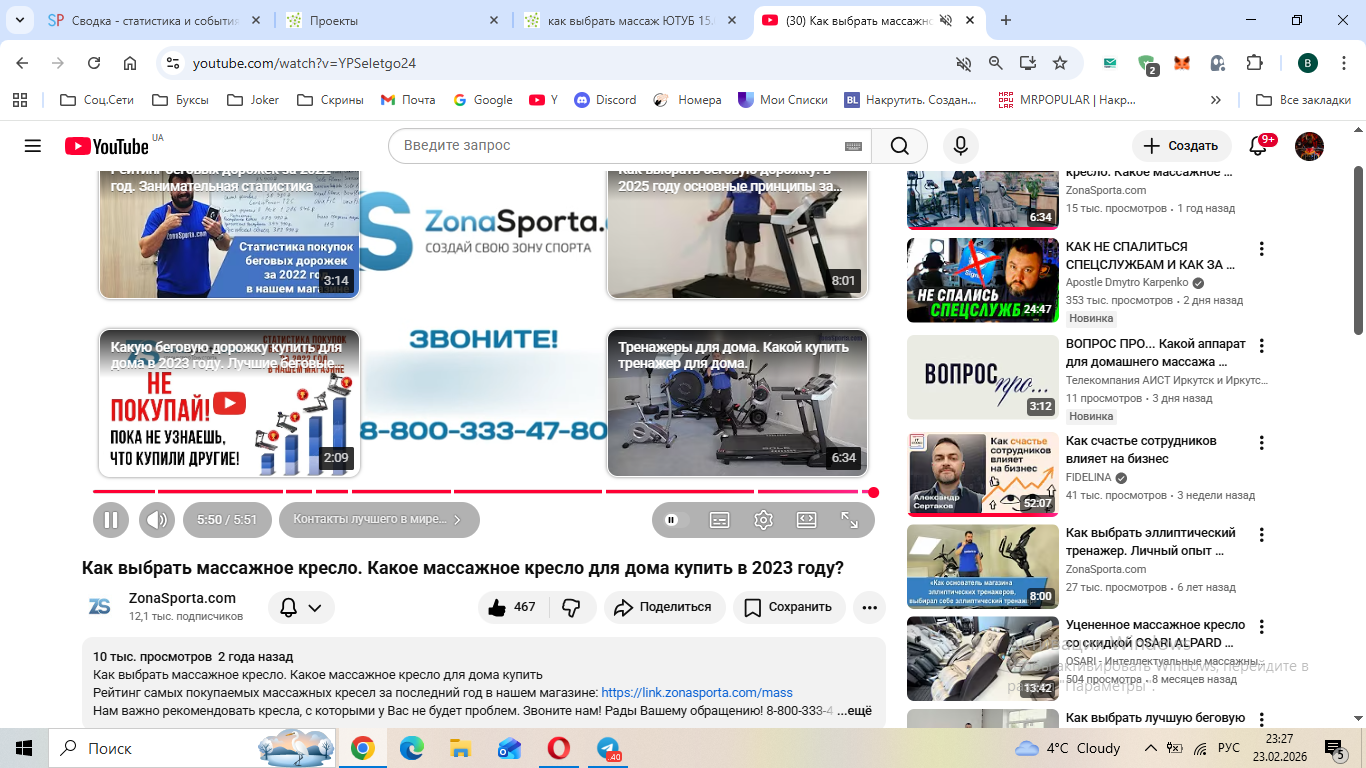Open Telegram from the Windows taskbar
Viewport: 1366px width, 768px height.
click(x=608, y=748)
